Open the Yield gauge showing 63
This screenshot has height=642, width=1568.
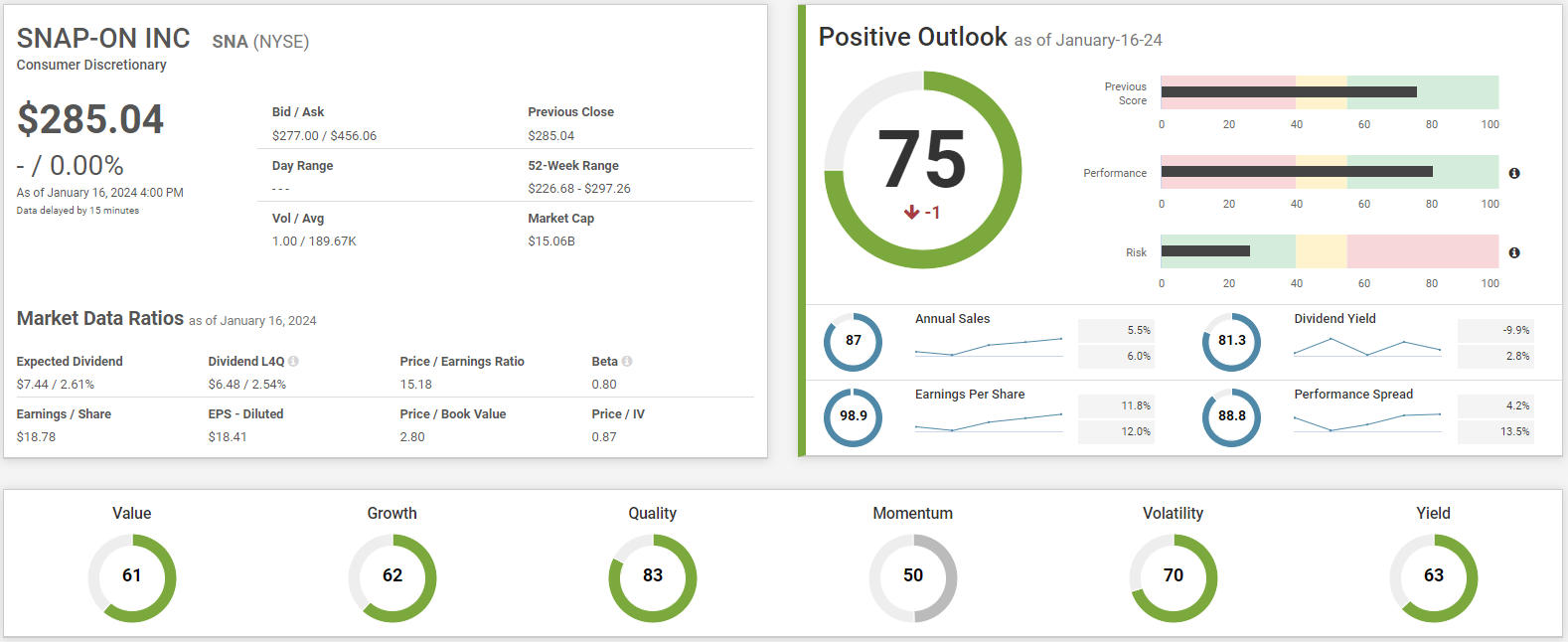click(1434, 577)
